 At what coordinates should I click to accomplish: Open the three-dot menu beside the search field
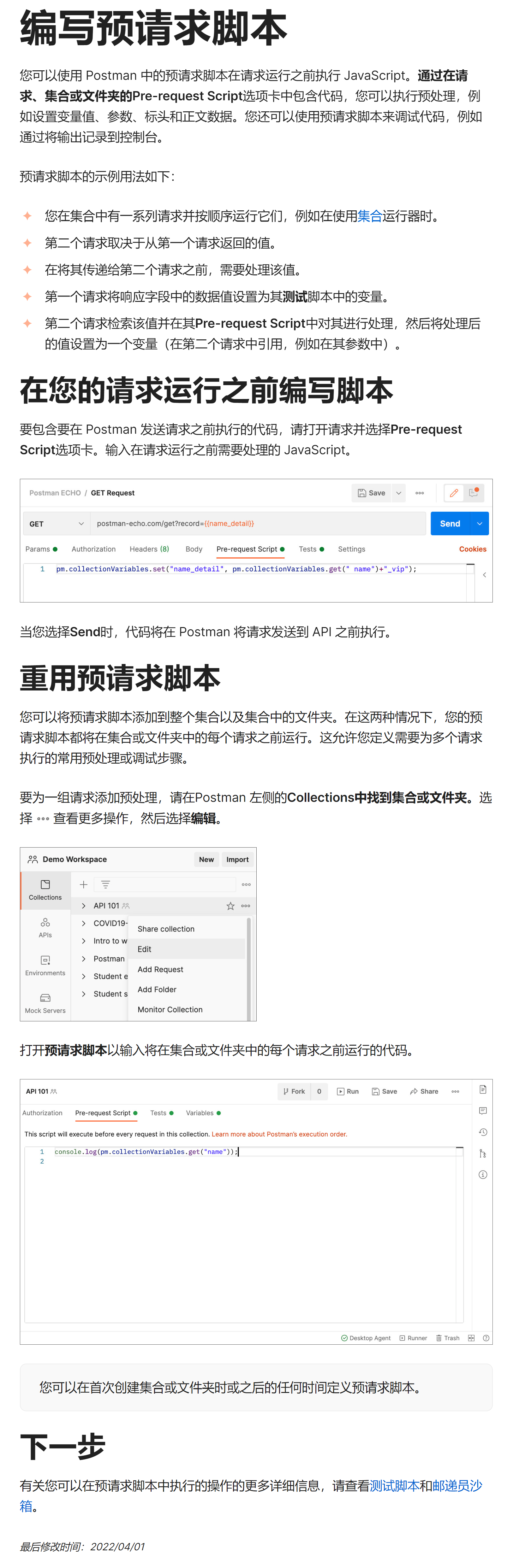[246, 884]
